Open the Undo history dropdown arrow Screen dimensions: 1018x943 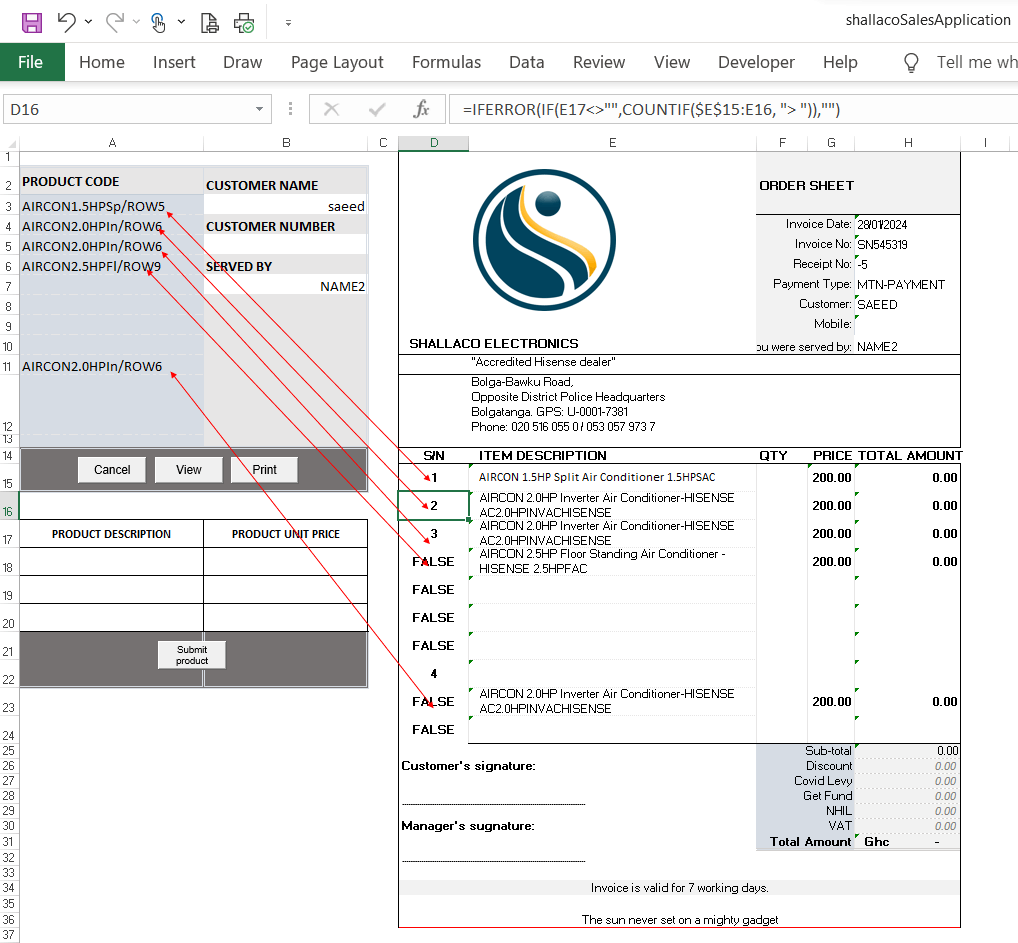tap(88, 22)
